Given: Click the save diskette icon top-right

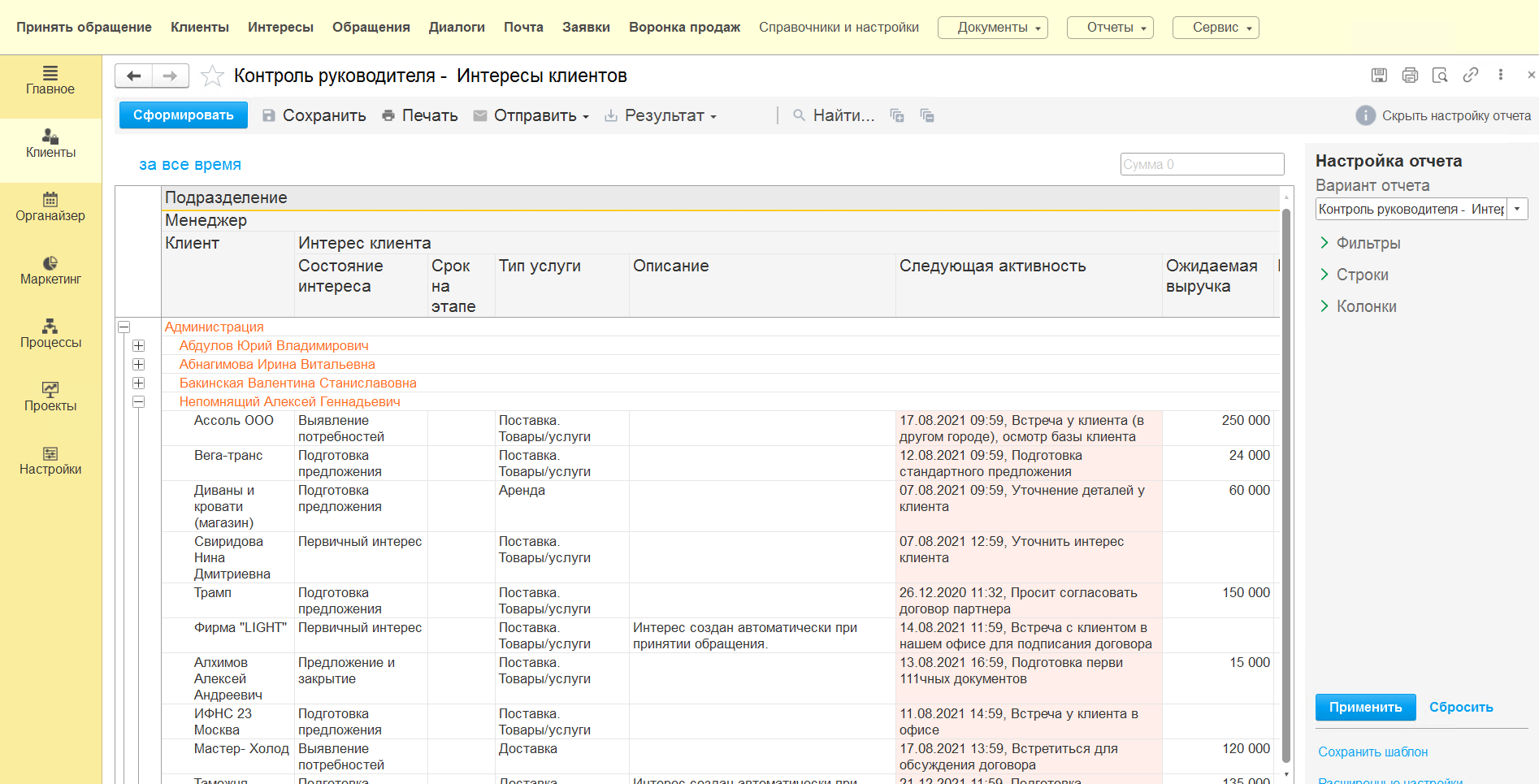Looking at the screenshot, I should [1379, 76].
